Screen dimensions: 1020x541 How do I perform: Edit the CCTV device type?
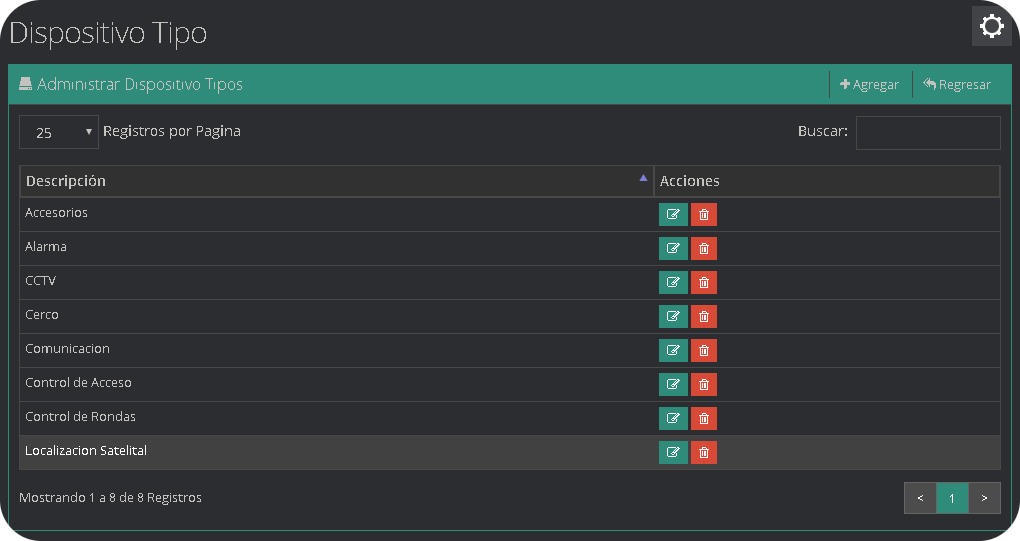673,283
